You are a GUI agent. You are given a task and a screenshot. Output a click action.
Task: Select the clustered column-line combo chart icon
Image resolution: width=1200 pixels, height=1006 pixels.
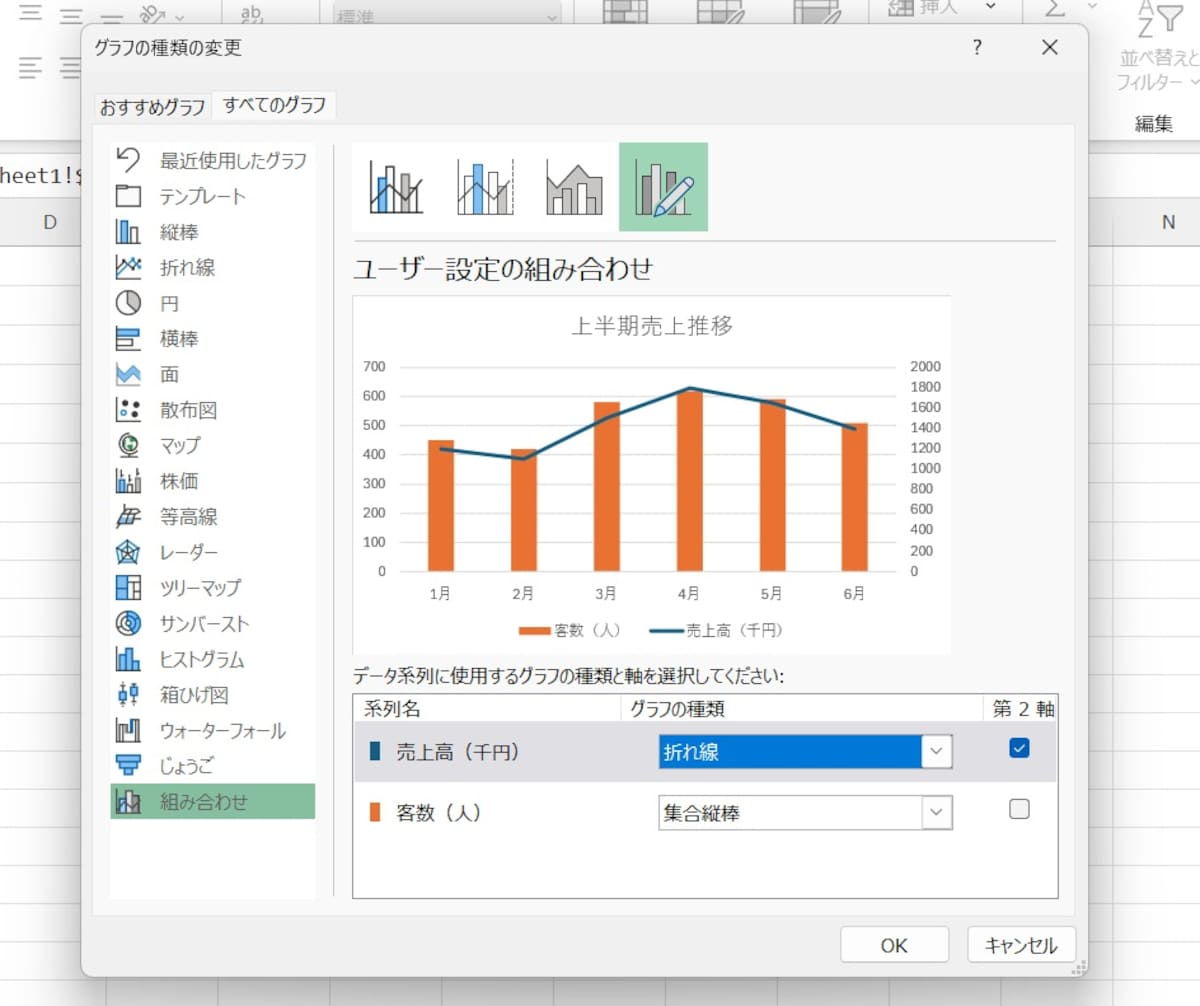(x=396, y=187)
